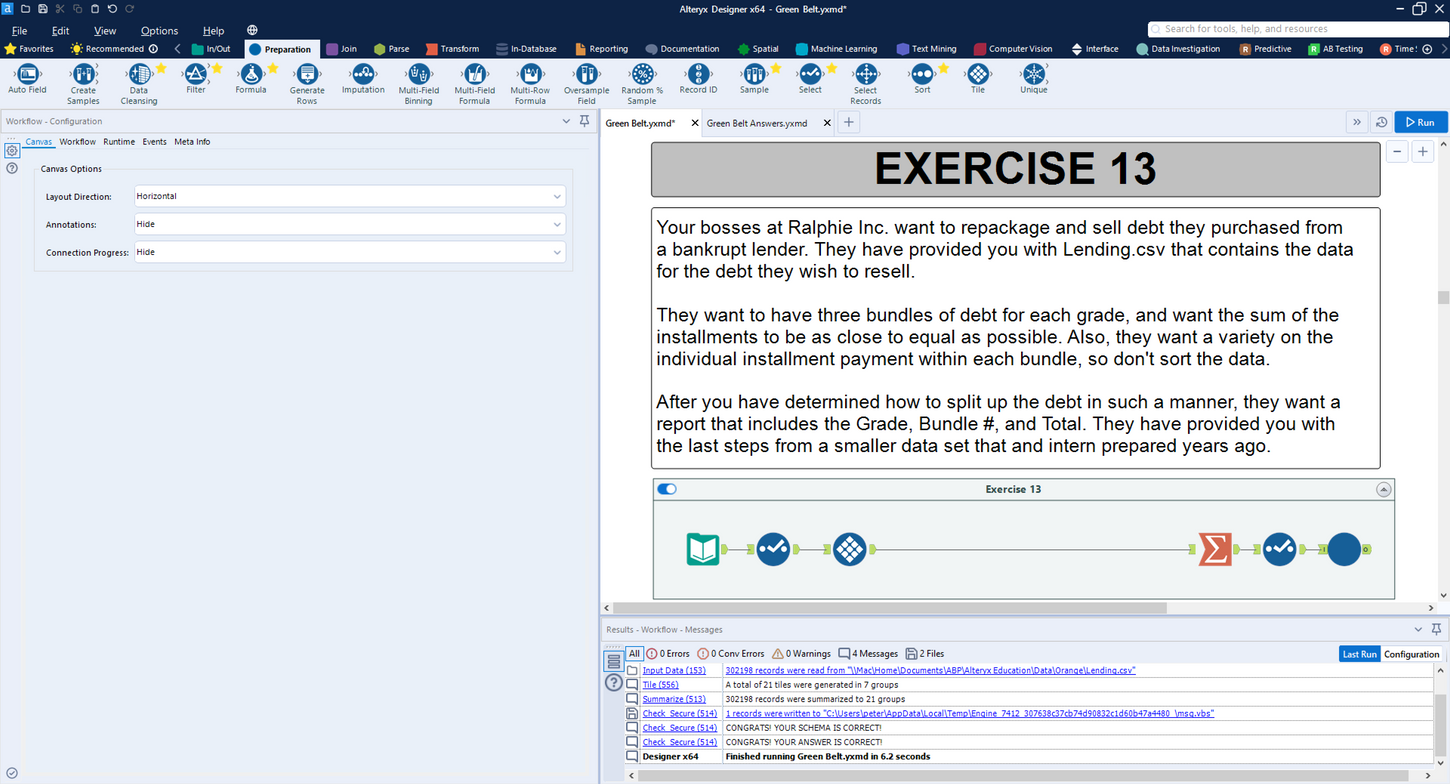Switch to the Transform tool category

(x=452, y=49)
